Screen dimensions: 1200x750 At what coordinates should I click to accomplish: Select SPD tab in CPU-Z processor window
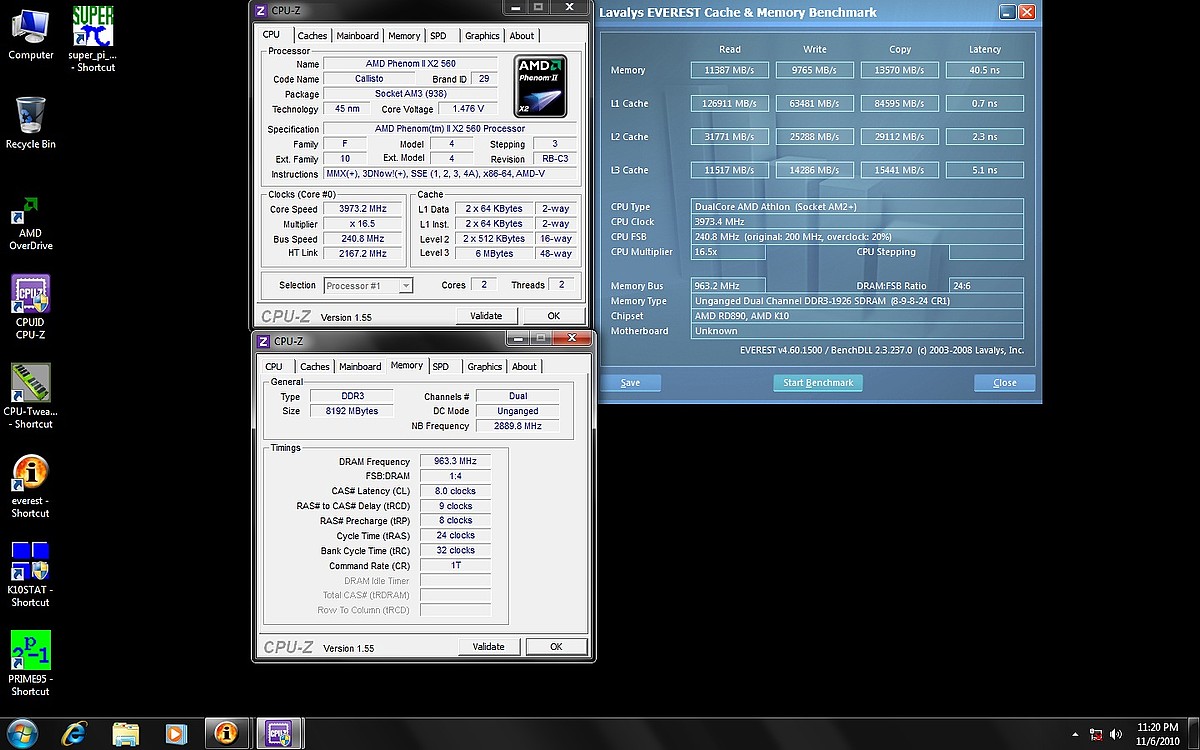[438, 35]
